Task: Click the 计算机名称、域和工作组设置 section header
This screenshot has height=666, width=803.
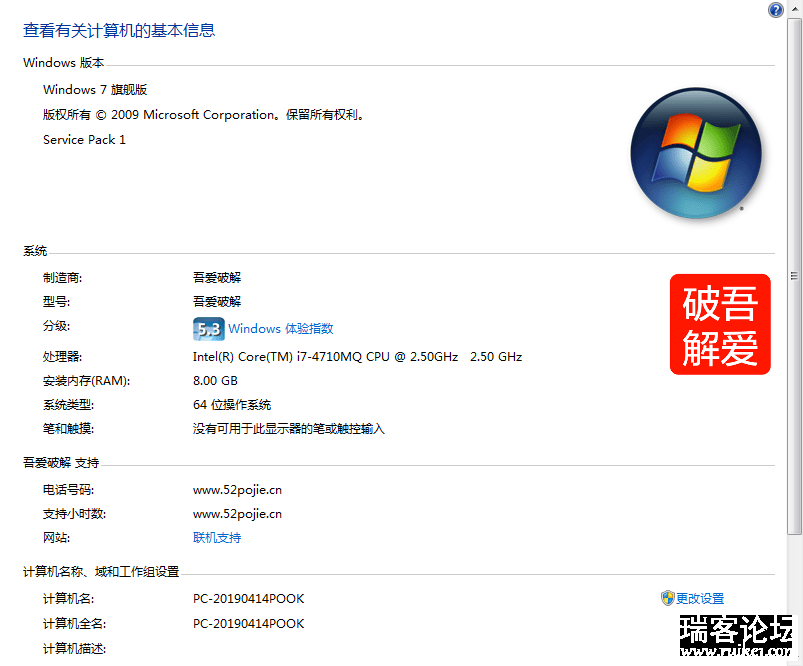Action: click(x=101, y=571)
